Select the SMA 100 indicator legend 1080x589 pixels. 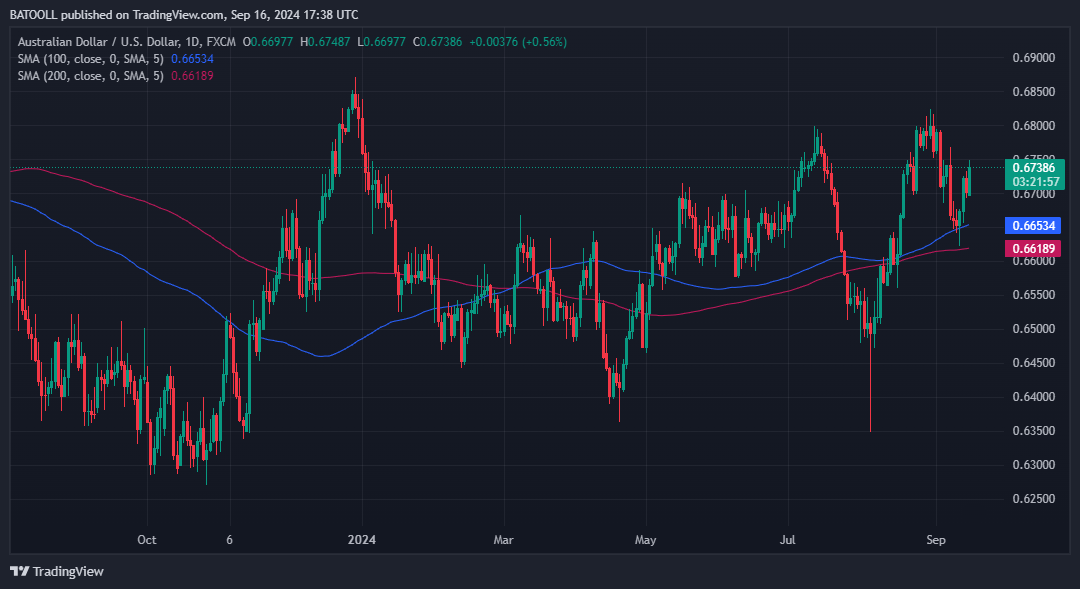[x=91, y=59]
